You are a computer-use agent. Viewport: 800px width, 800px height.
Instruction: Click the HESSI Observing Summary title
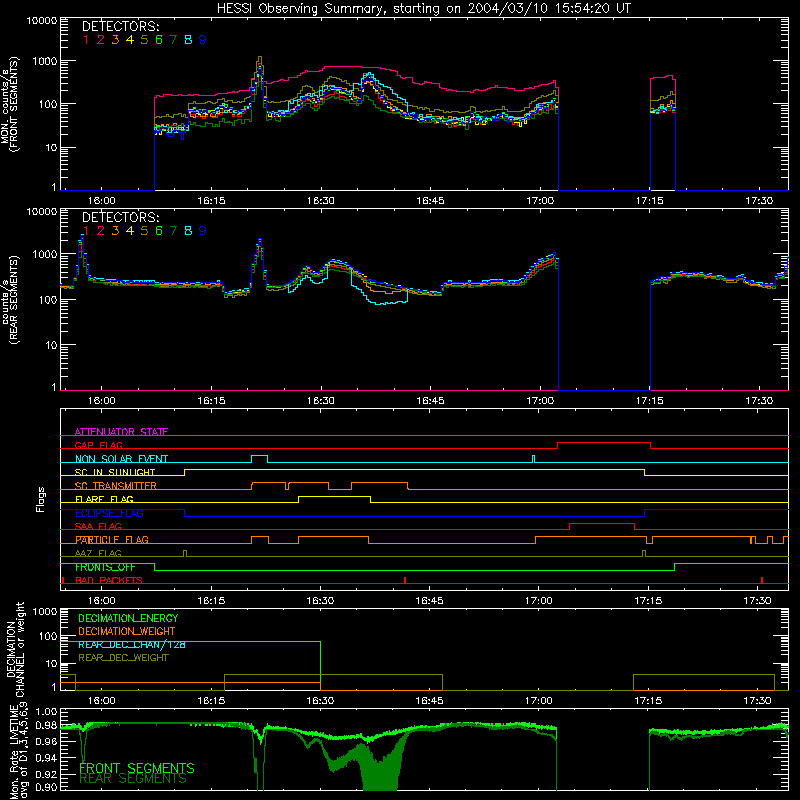coord(424,8)
